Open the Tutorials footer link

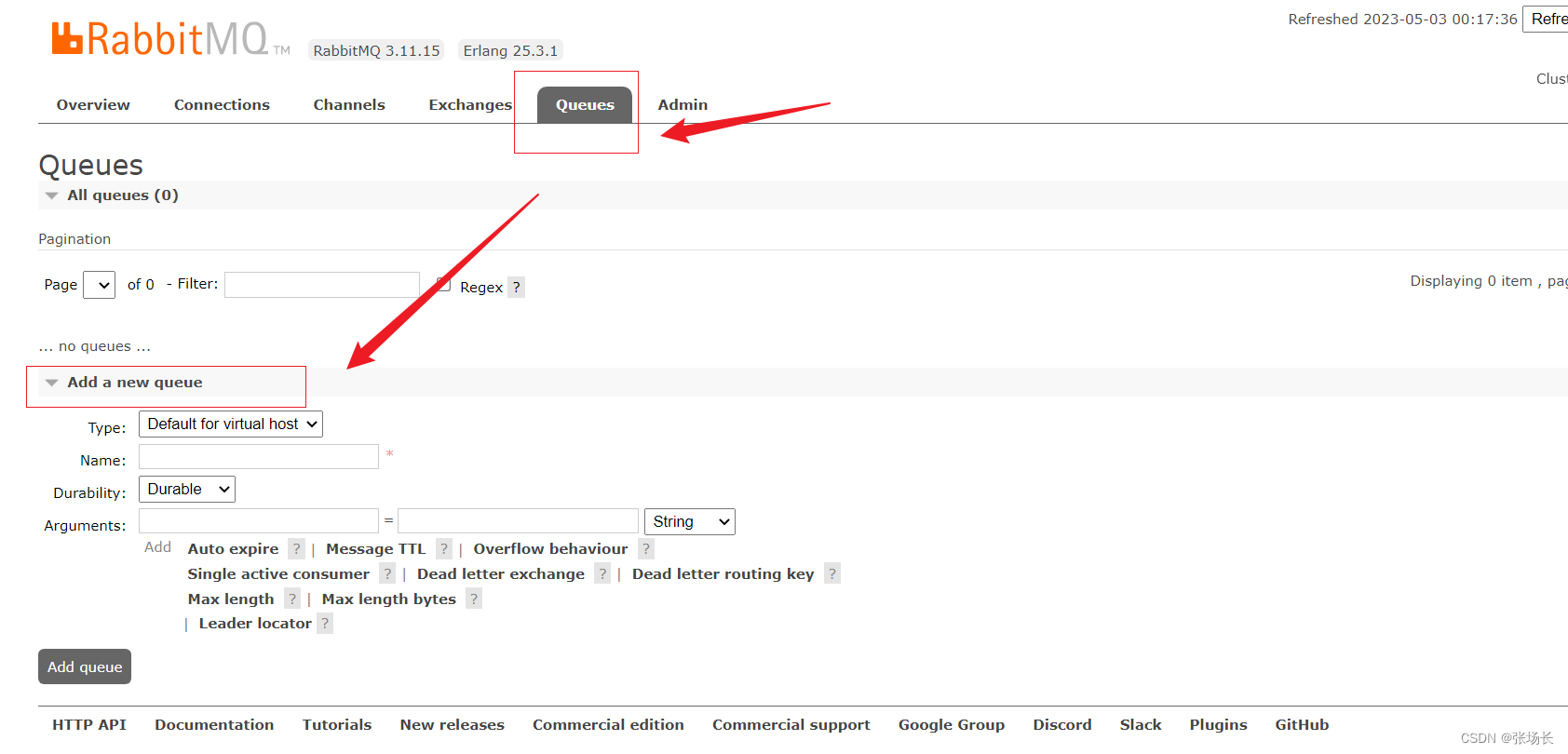pyautogui.click(x=337, y=725)
